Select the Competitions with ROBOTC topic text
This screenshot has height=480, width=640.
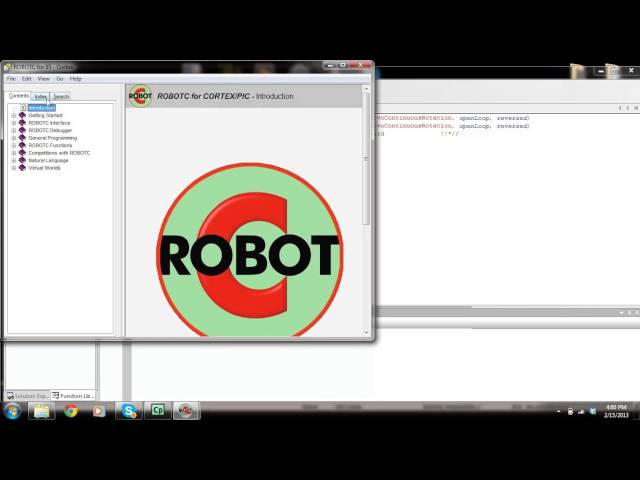[x=59, y=153]
